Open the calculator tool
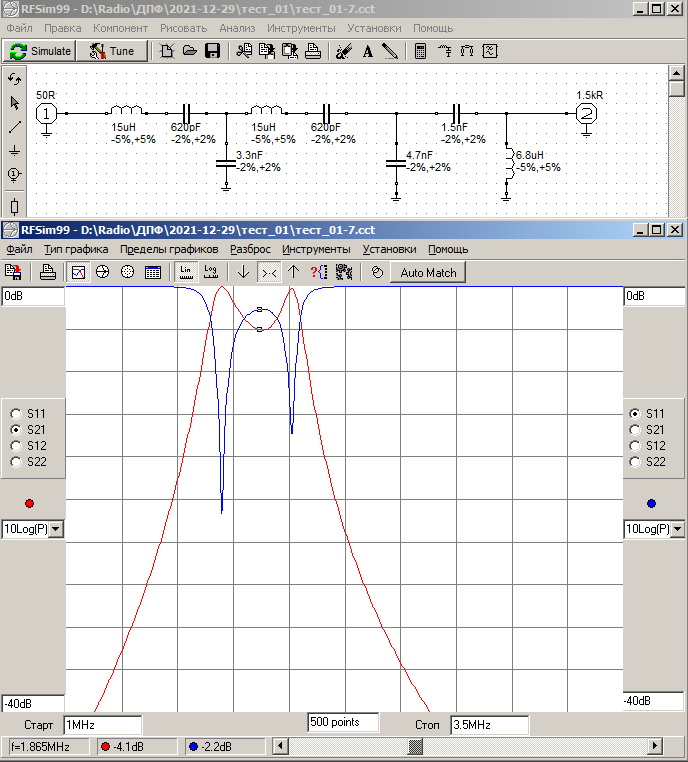Image resolution: width=688 pixels, height=762 pixels. click(x=421, y=51)
